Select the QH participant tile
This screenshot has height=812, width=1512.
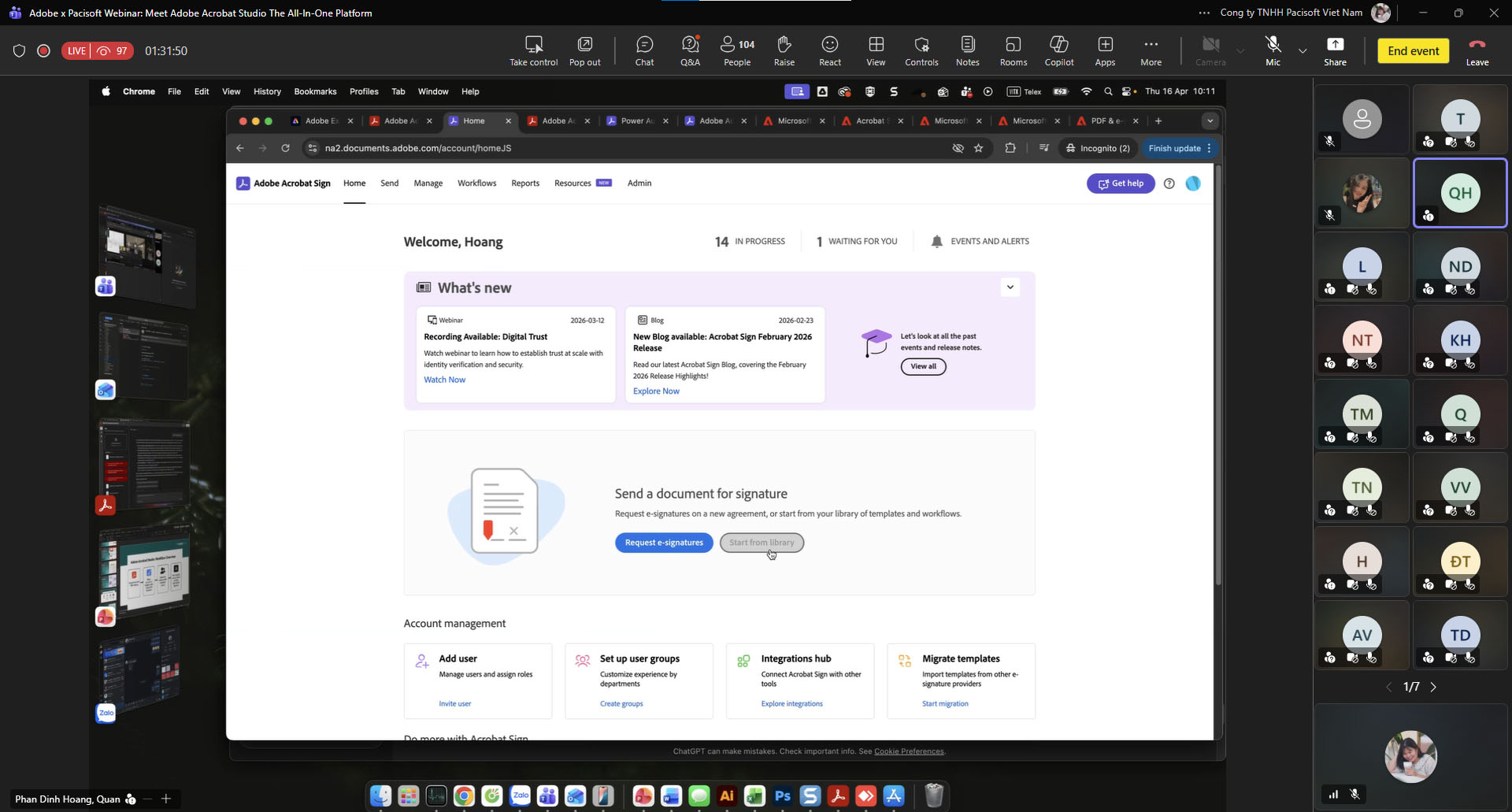click(1459, 193)
